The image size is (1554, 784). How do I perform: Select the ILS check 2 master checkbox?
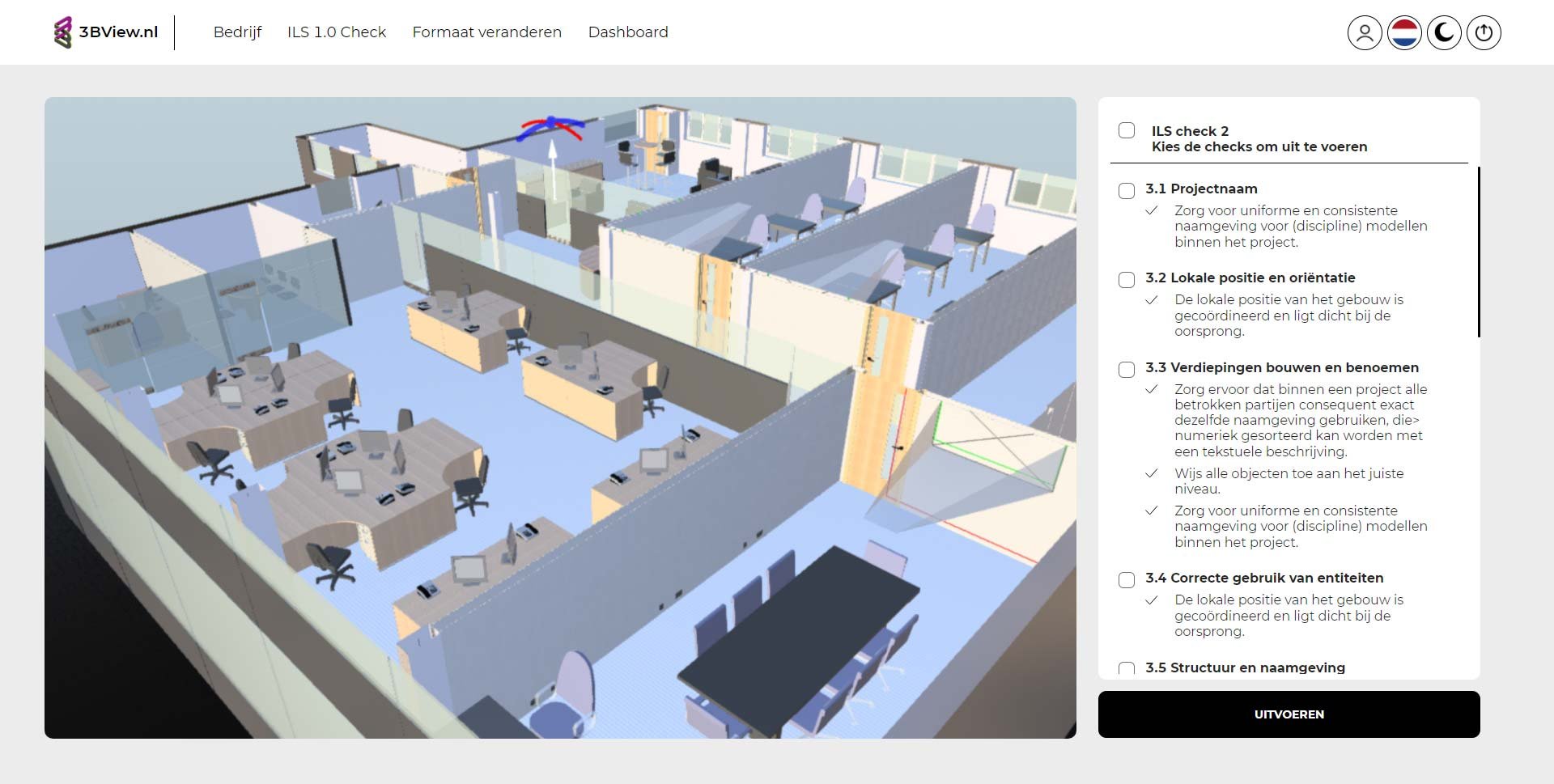1126,130
